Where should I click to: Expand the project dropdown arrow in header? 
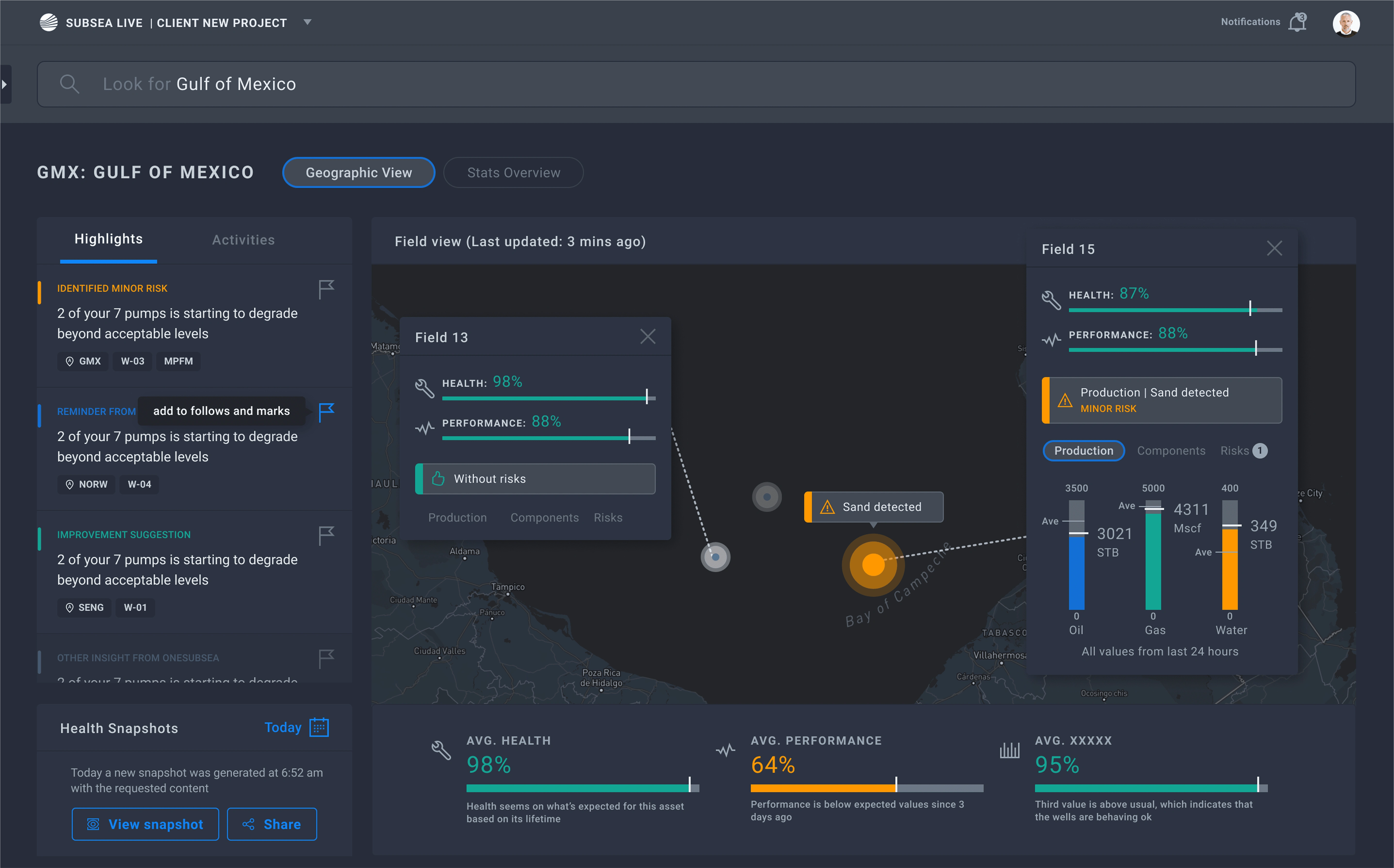tap(308, 22)
